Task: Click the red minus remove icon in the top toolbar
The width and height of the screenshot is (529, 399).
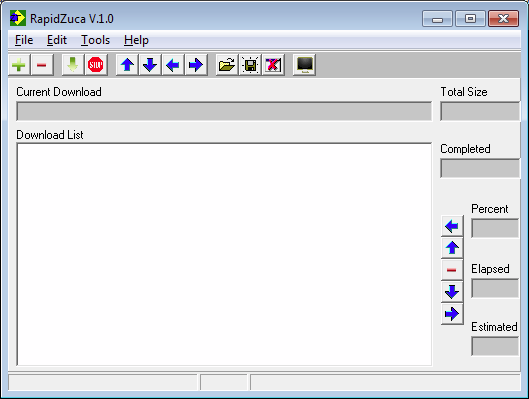Action: pos(42,65)
